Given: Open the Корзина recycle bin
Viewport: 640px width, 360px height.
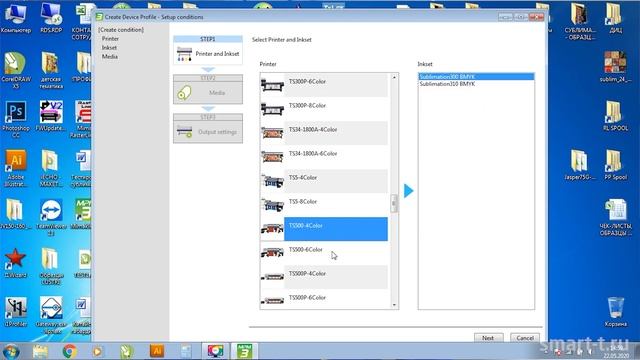Looking at the screenshot, I should 616,312.
